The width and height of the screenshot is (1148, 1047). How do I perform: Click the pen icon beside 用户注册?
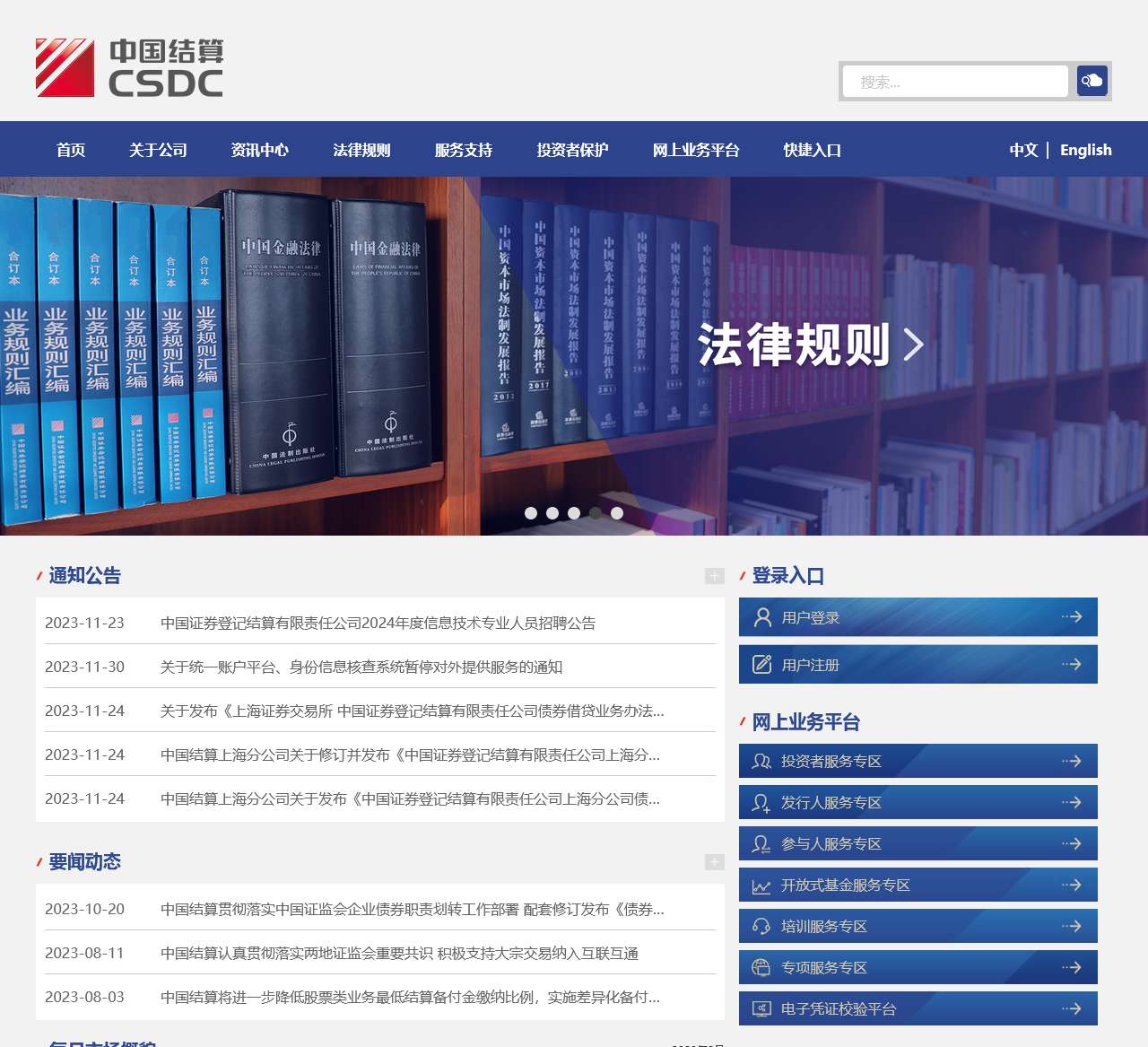pyautogui.click(x=761, y=664)
